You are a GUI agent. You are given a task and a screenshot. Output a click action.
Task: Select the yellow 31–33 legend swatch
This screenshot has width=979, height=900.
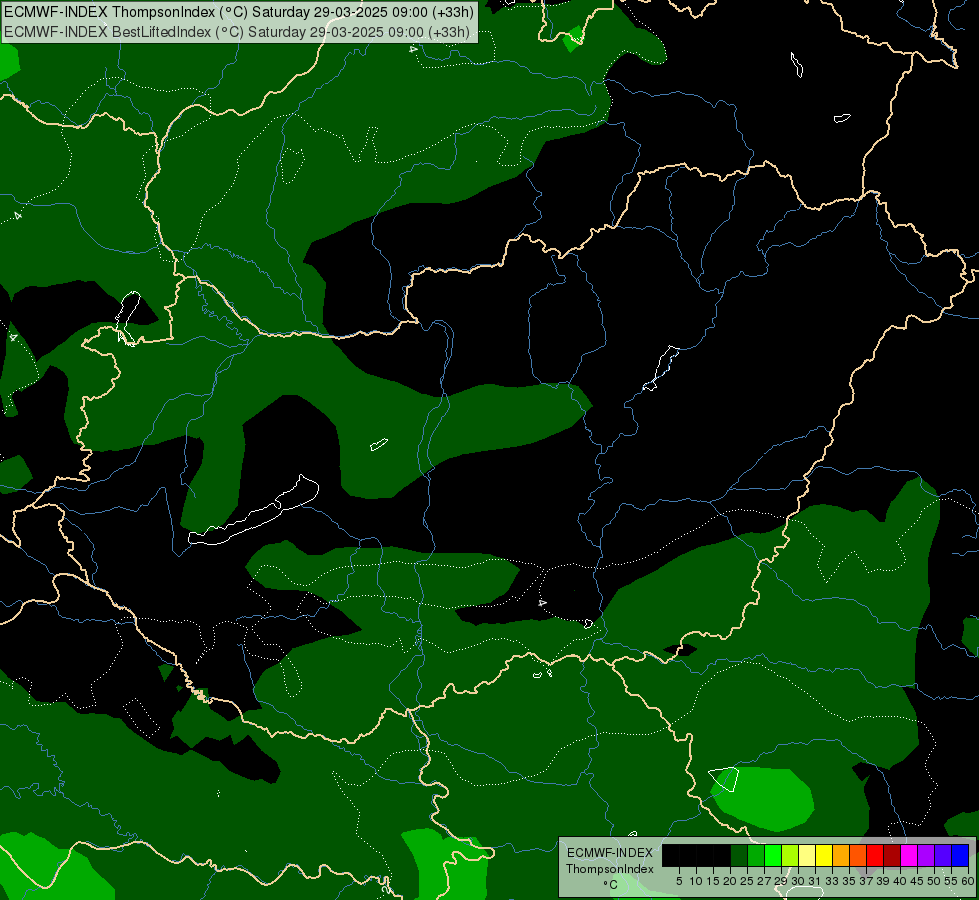coord(824,856)
